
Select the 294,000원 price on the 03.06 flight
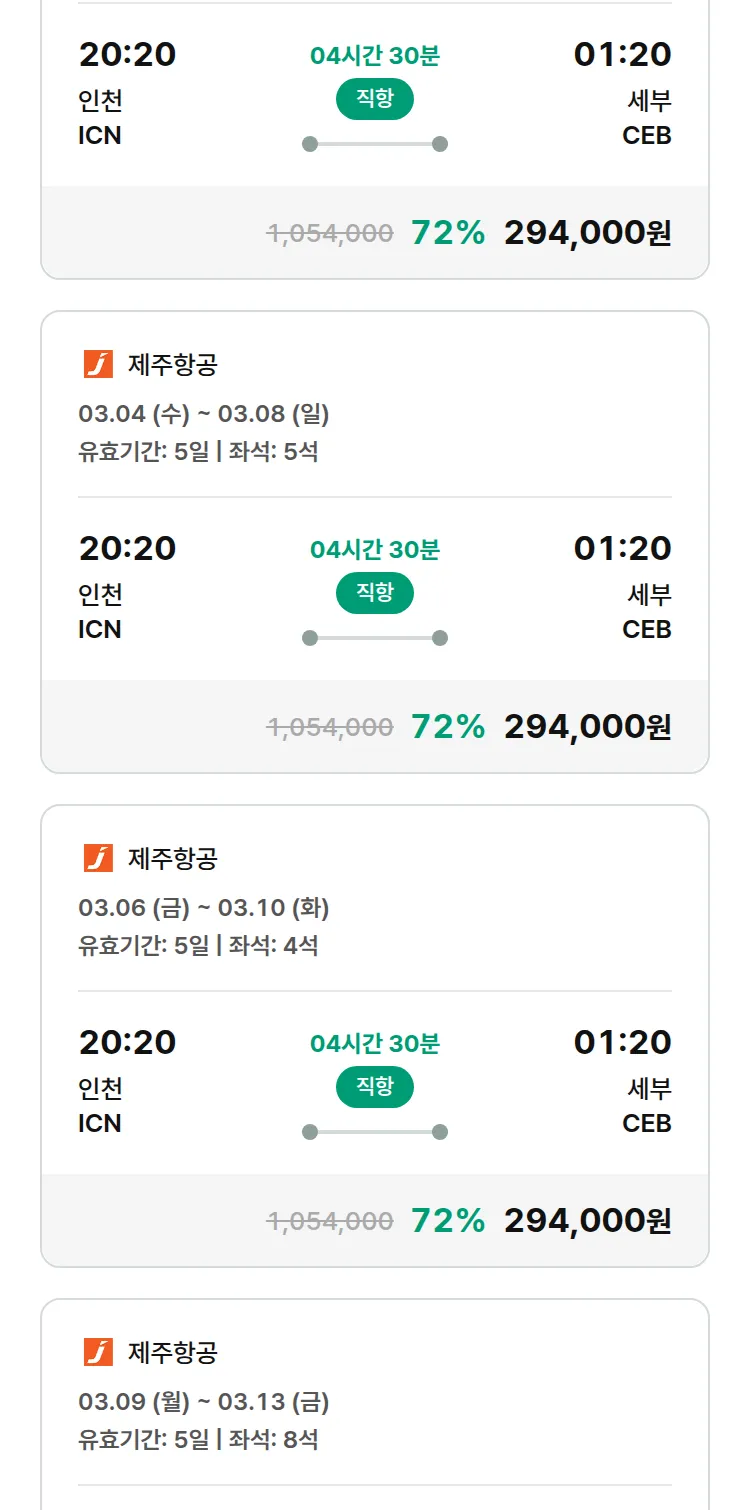point(587,1221)
